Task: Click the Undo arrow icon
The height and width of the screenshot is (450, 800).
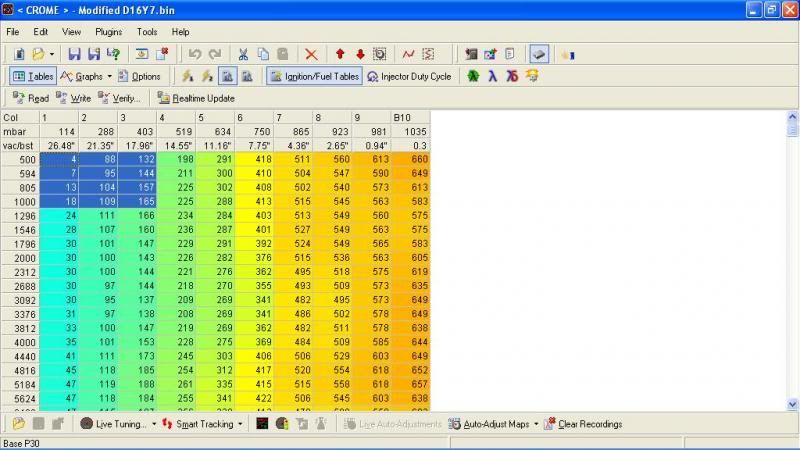Action: click(x=195, y=54)
